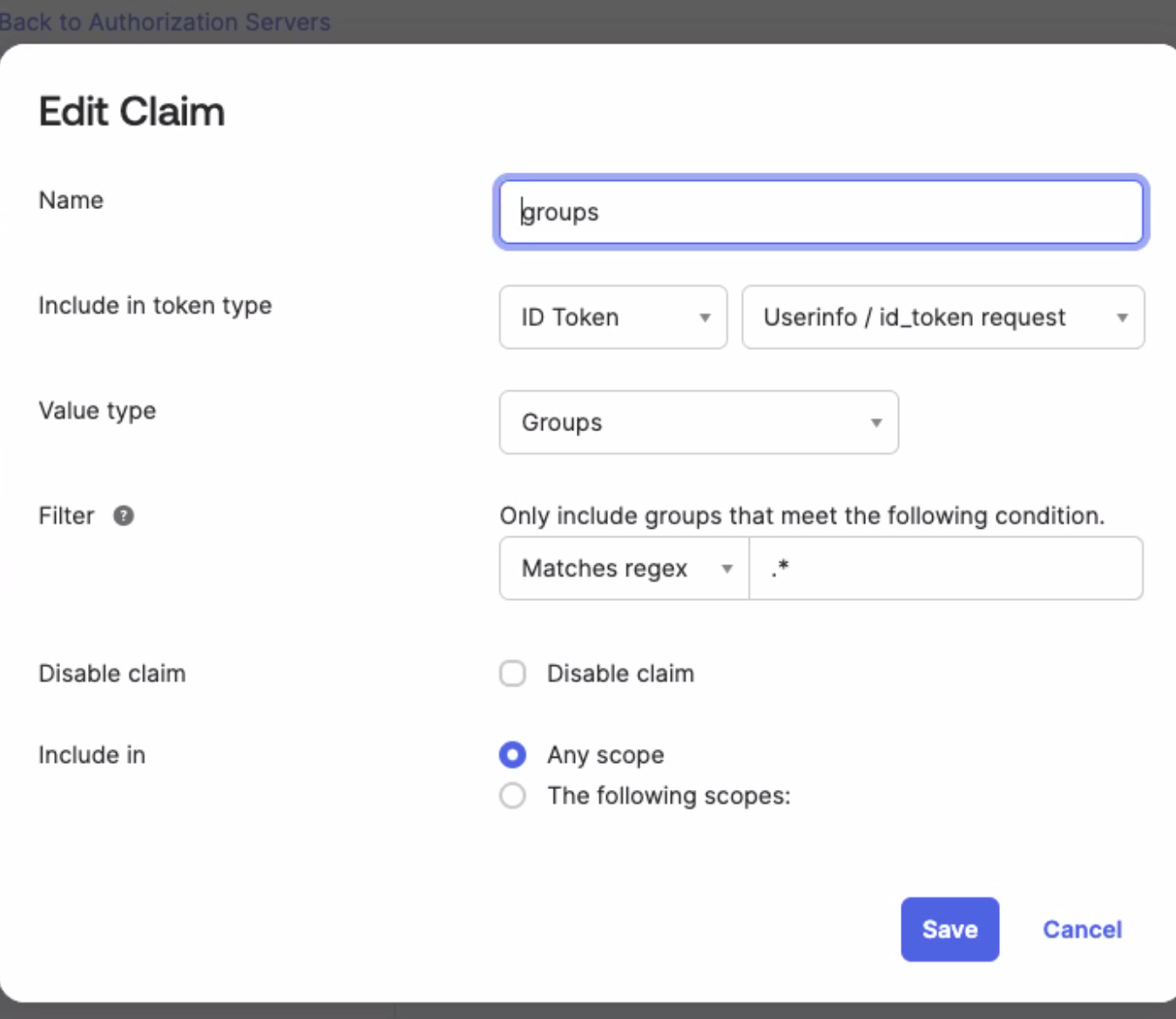Viewport: 1176px width, 1019px height.
Task: Click the Save button
Action: coord(950,929)
